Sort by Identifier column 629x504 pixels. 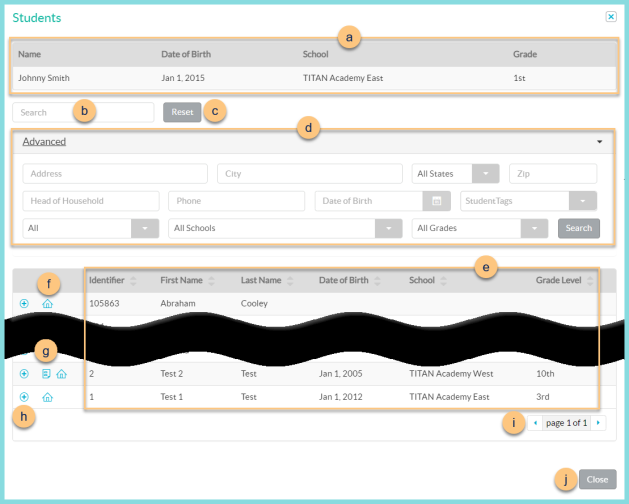pyautogui.click(x=133, y=280)
